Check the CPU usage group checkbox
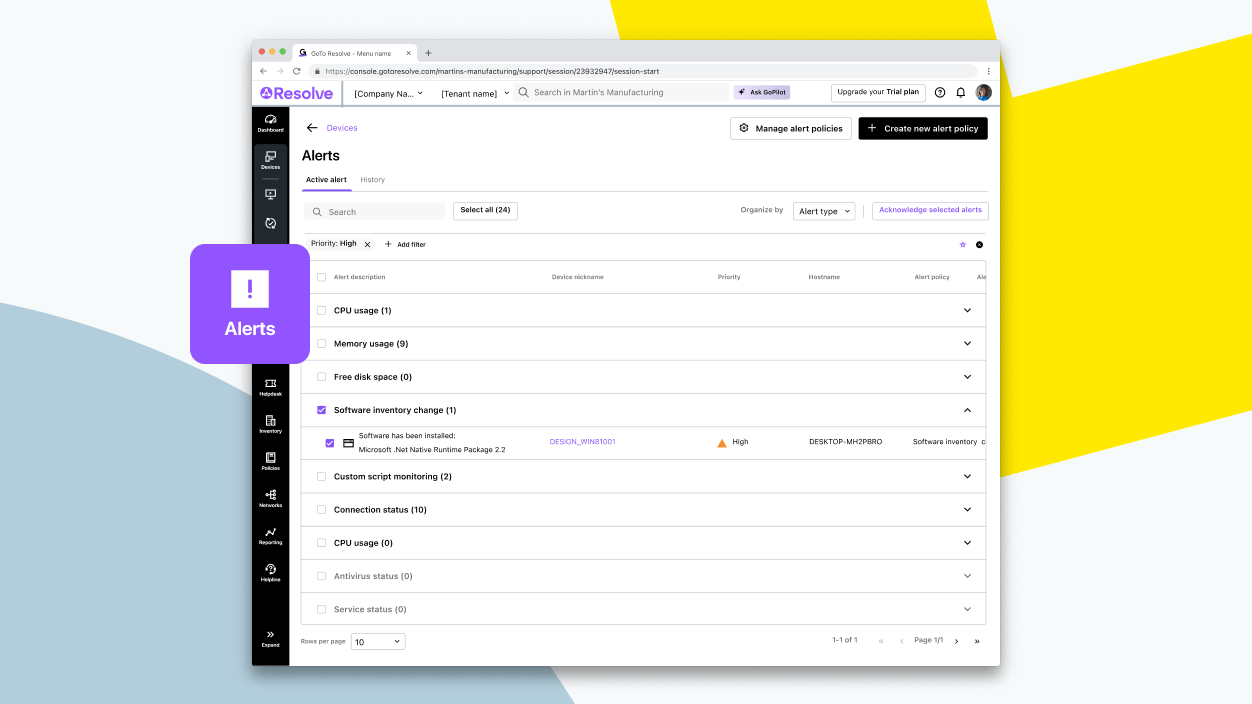1252x704 pixels. click(322, 310)
